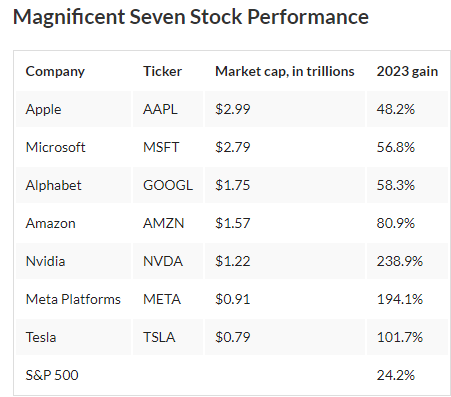Click the AMZN ticker
The width and height of the screenshot is (451, 397).
163,223
